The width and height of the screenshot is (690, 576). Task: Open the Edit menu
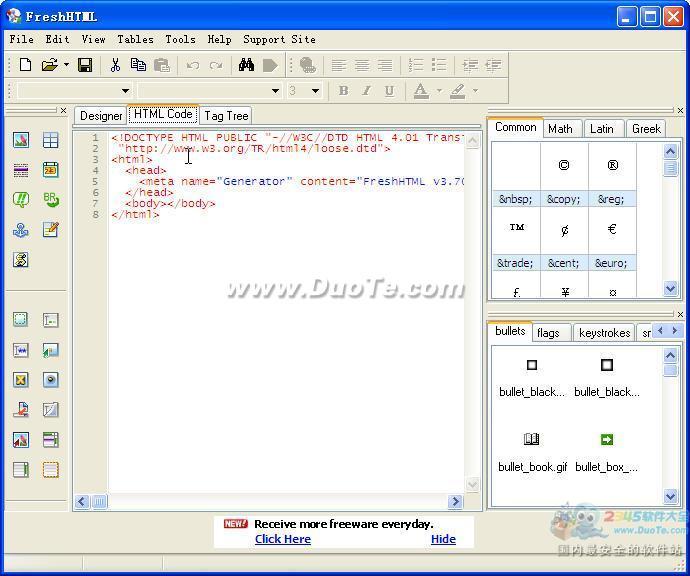57,39
